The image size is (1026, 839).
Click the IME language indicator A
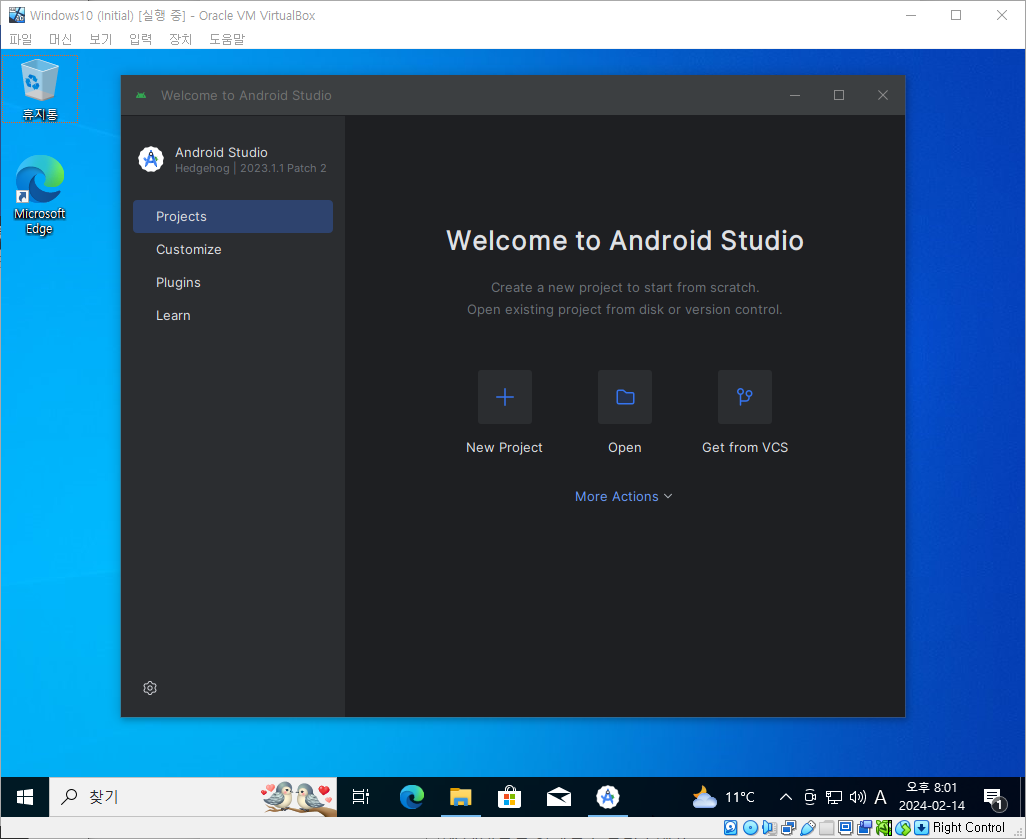pos(880,796)
